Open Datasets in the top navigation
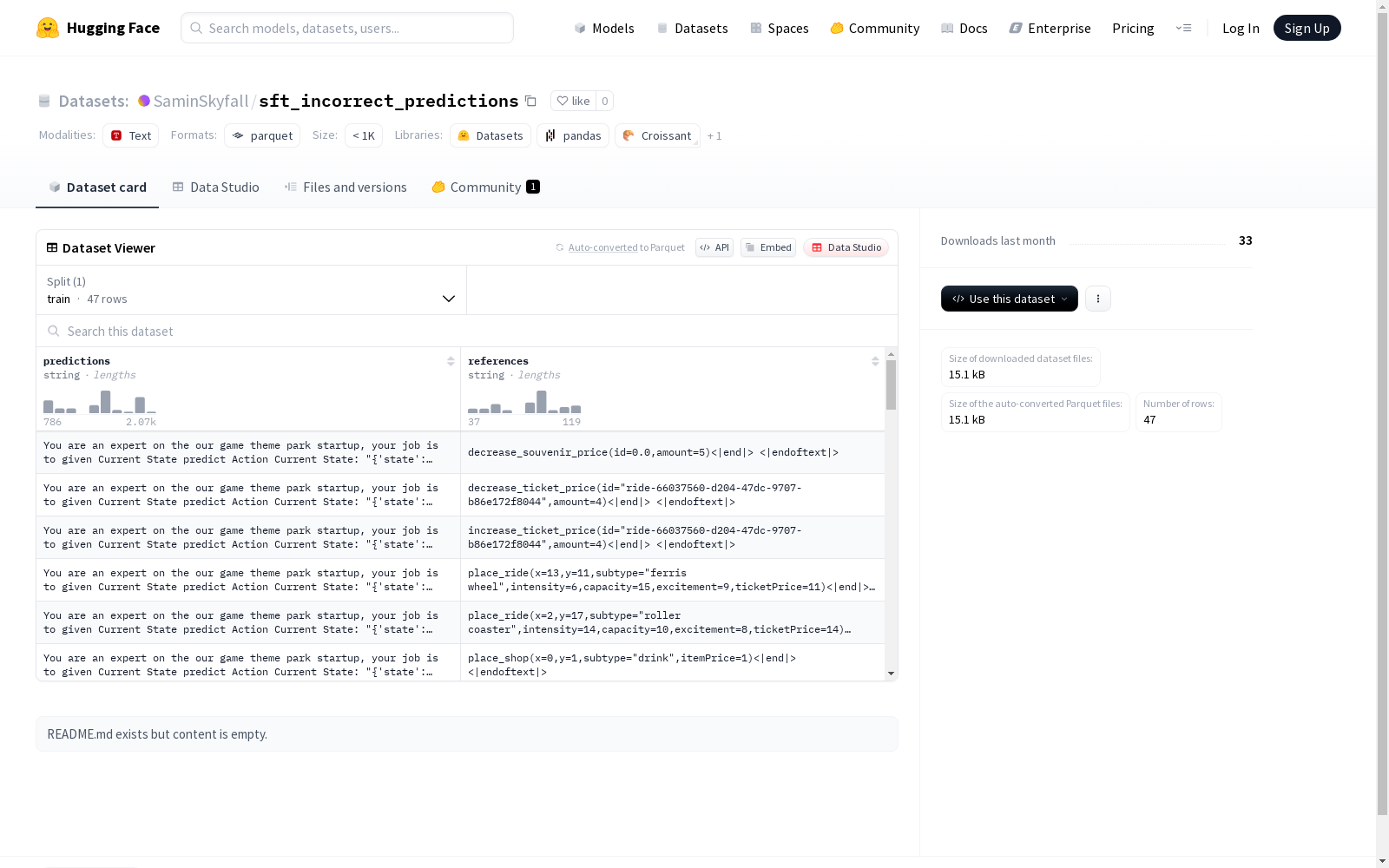Image resolution: width=1389 pixels, height=868 pixels. 692,28
